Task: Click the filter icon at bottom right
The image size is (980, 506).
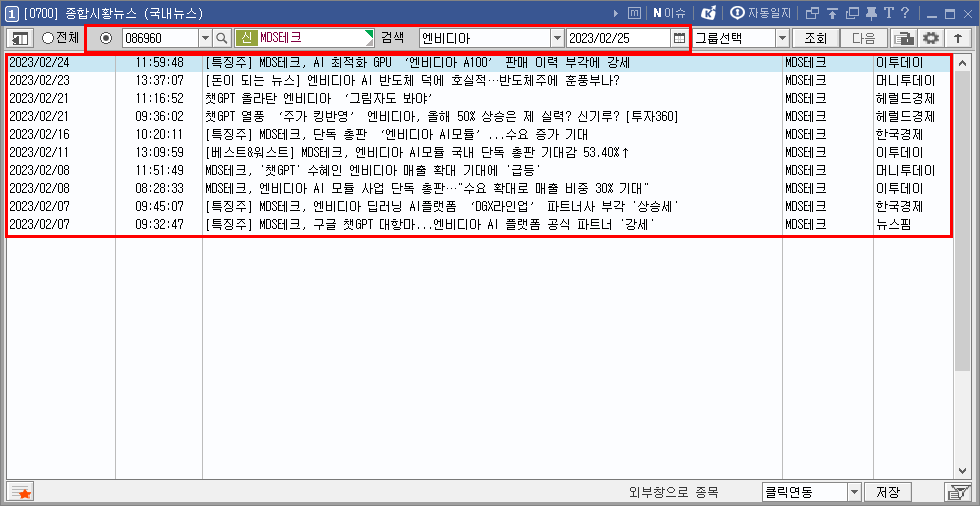Action: point(956,492)
